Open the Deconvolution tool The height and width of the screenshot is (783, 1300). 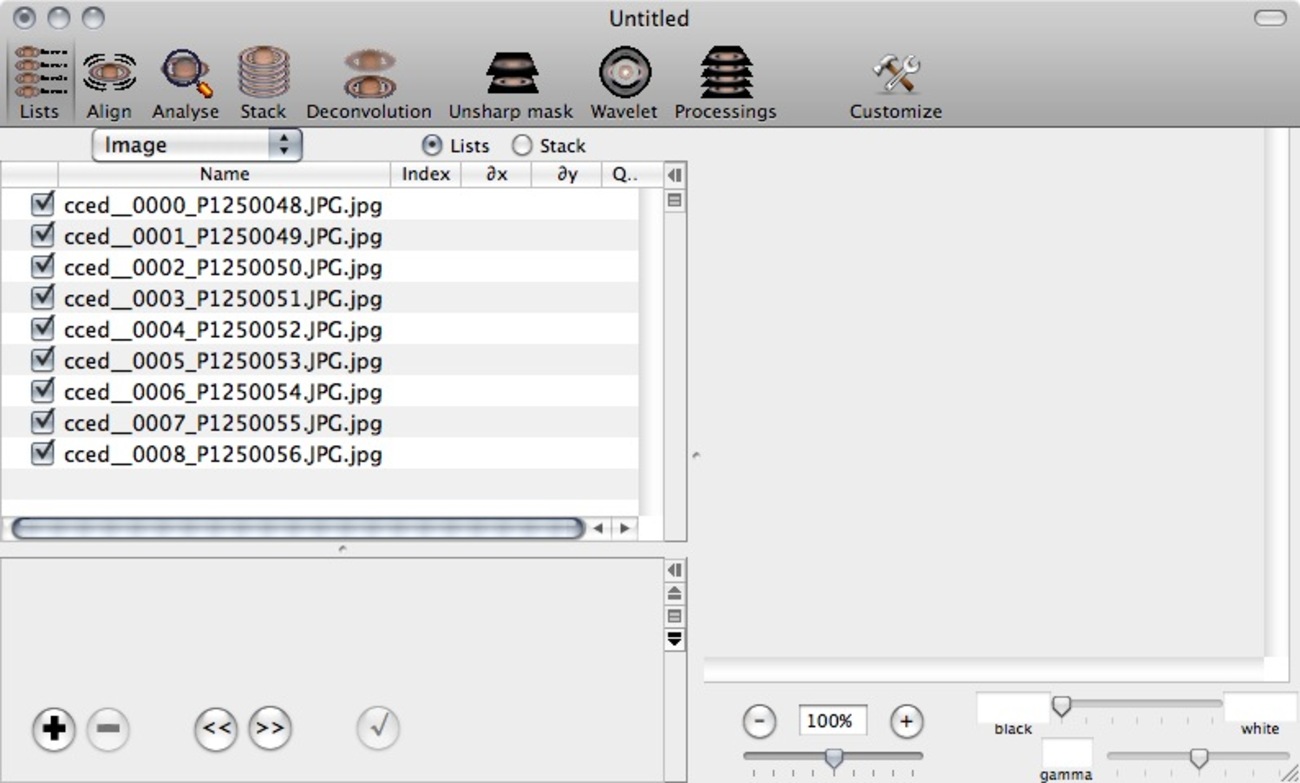tap(369, 83)
